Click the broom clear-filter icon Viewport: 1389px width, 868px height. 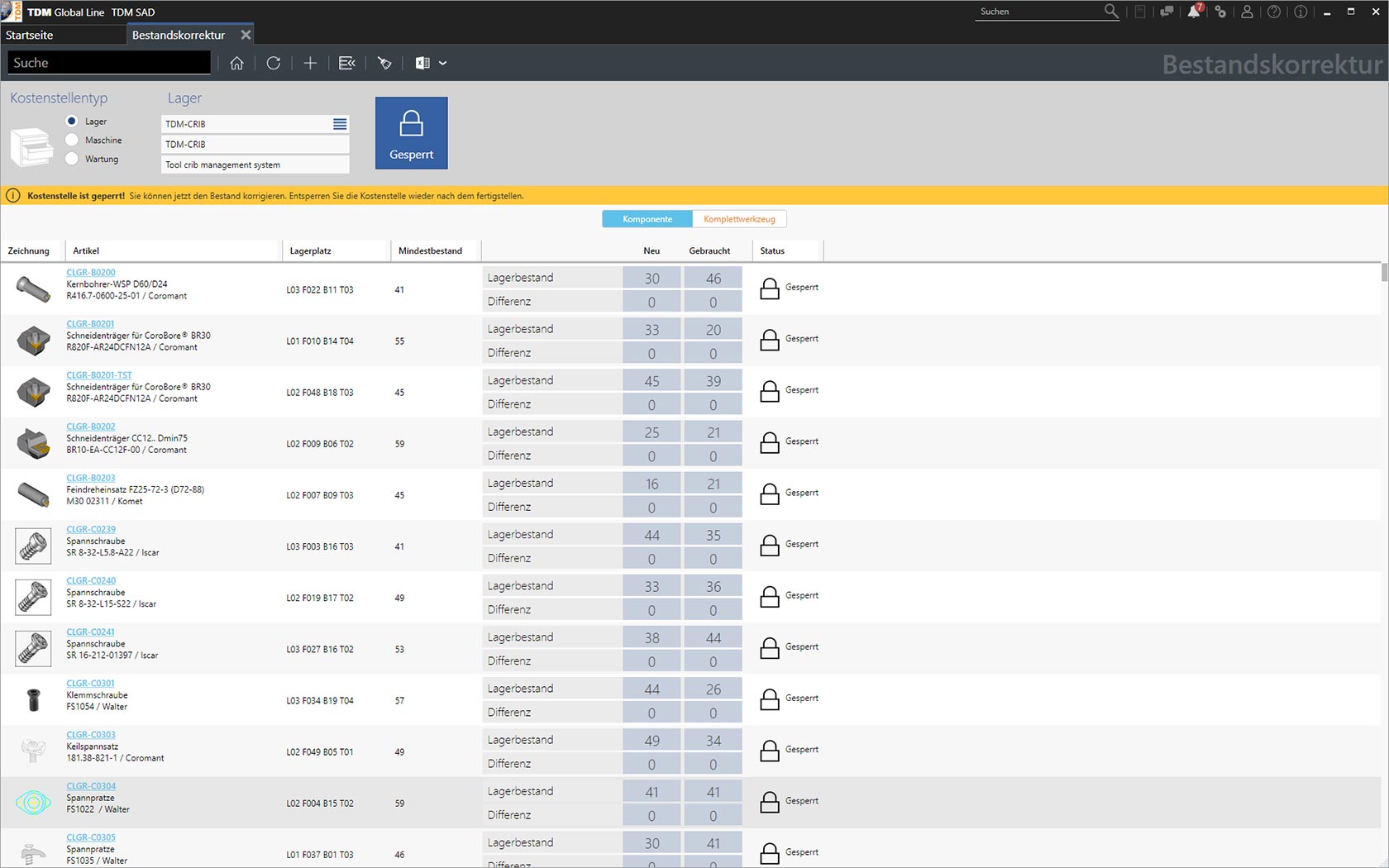coord(384,63)
